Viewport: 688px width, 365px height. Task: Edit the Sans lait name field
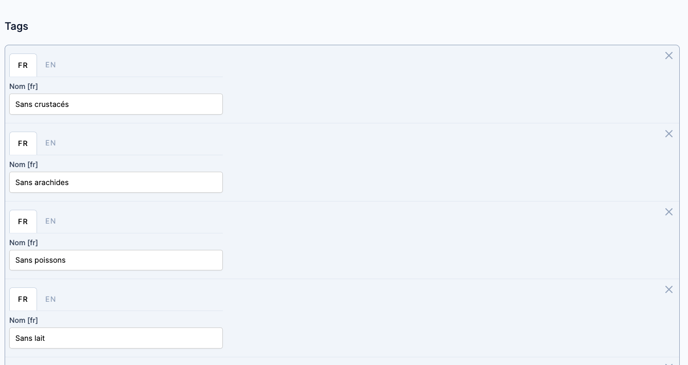tap(116, 338)
